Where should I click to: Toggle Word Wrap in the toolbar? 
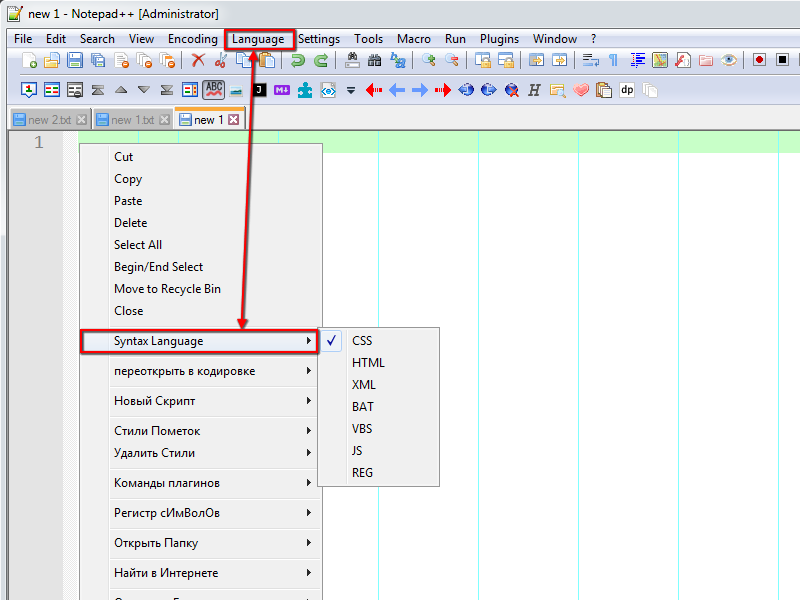coord(591,60)
